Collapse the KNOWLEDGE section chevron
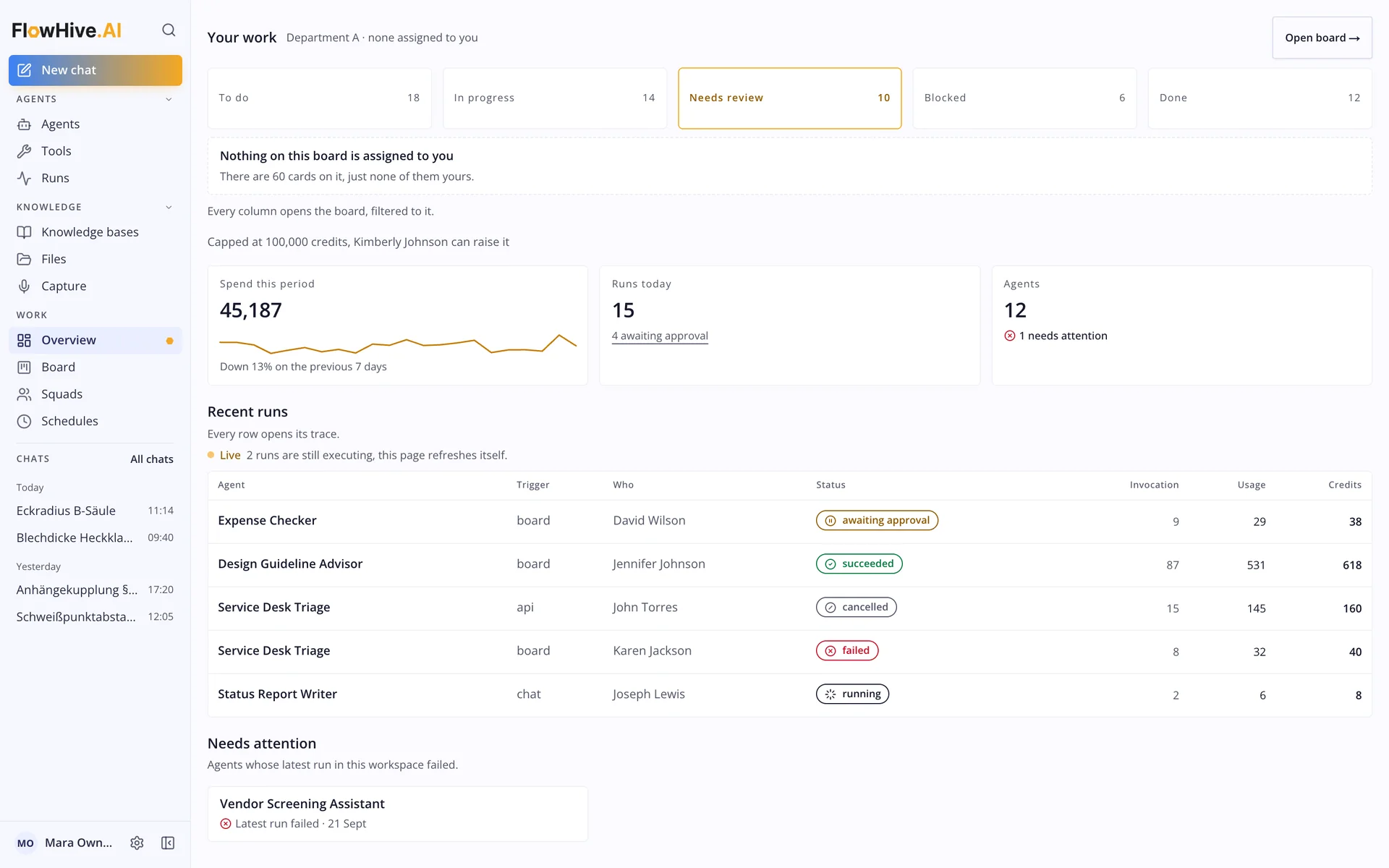The width and height of the screenshot is (1389, 868). click(x=169, y=207)
